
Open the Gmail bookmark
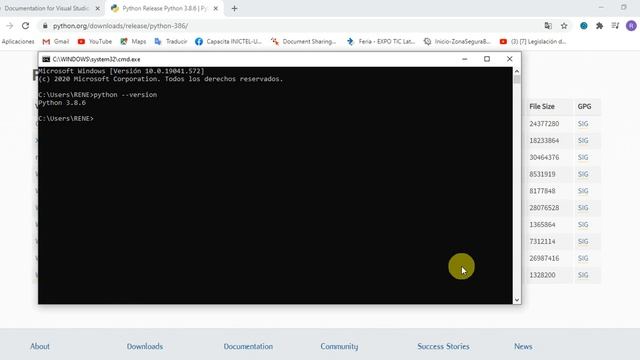tap(56, 42)
